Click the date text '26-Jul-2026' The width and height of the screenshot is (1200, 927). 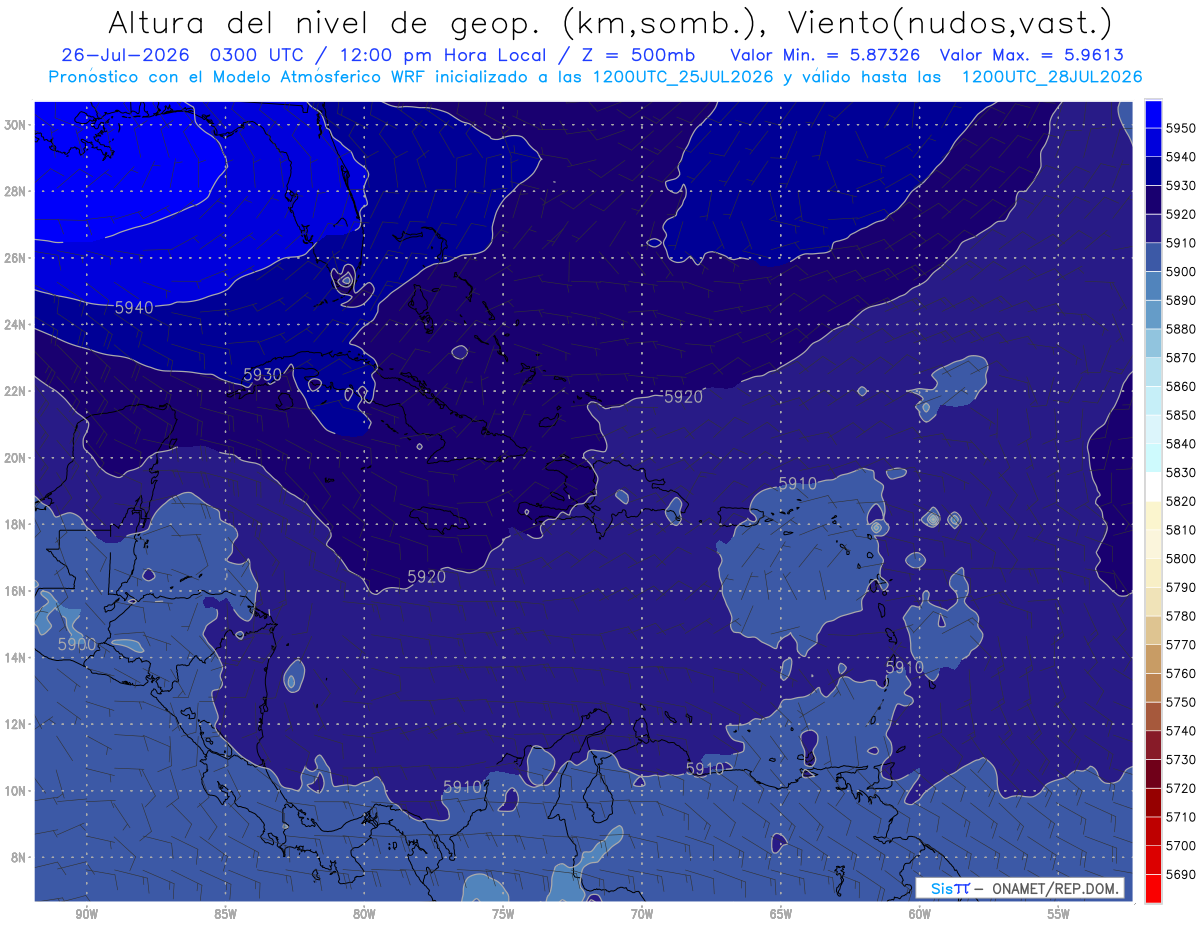128,56
